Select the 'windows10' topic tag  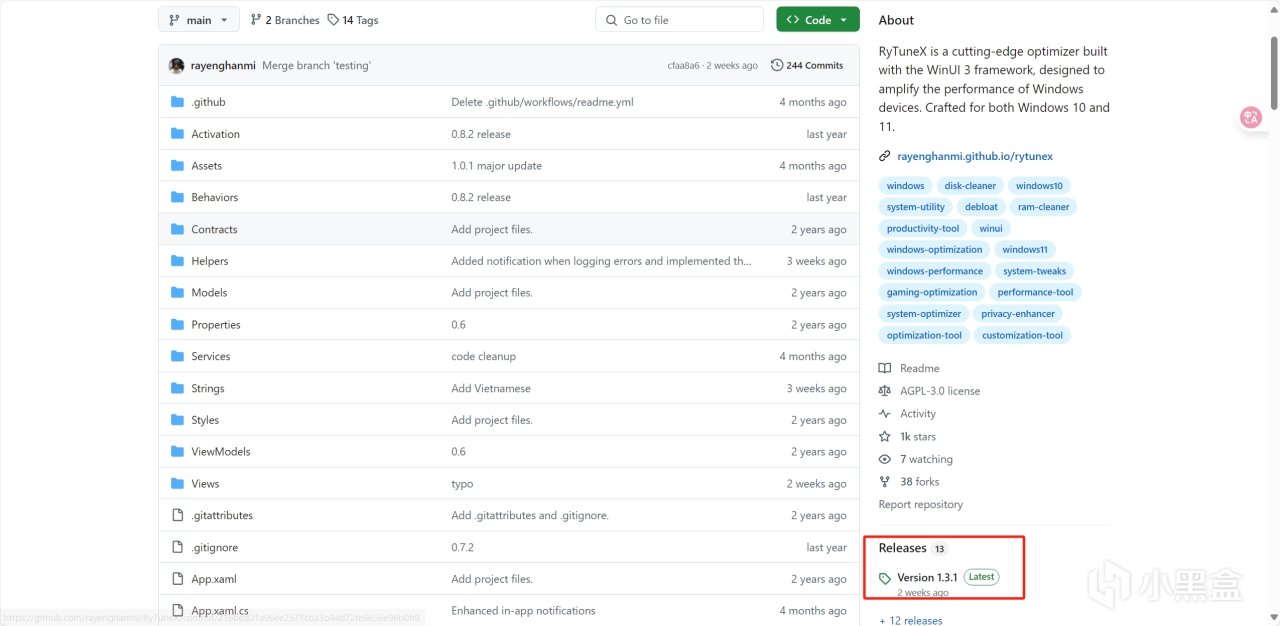1039,186
